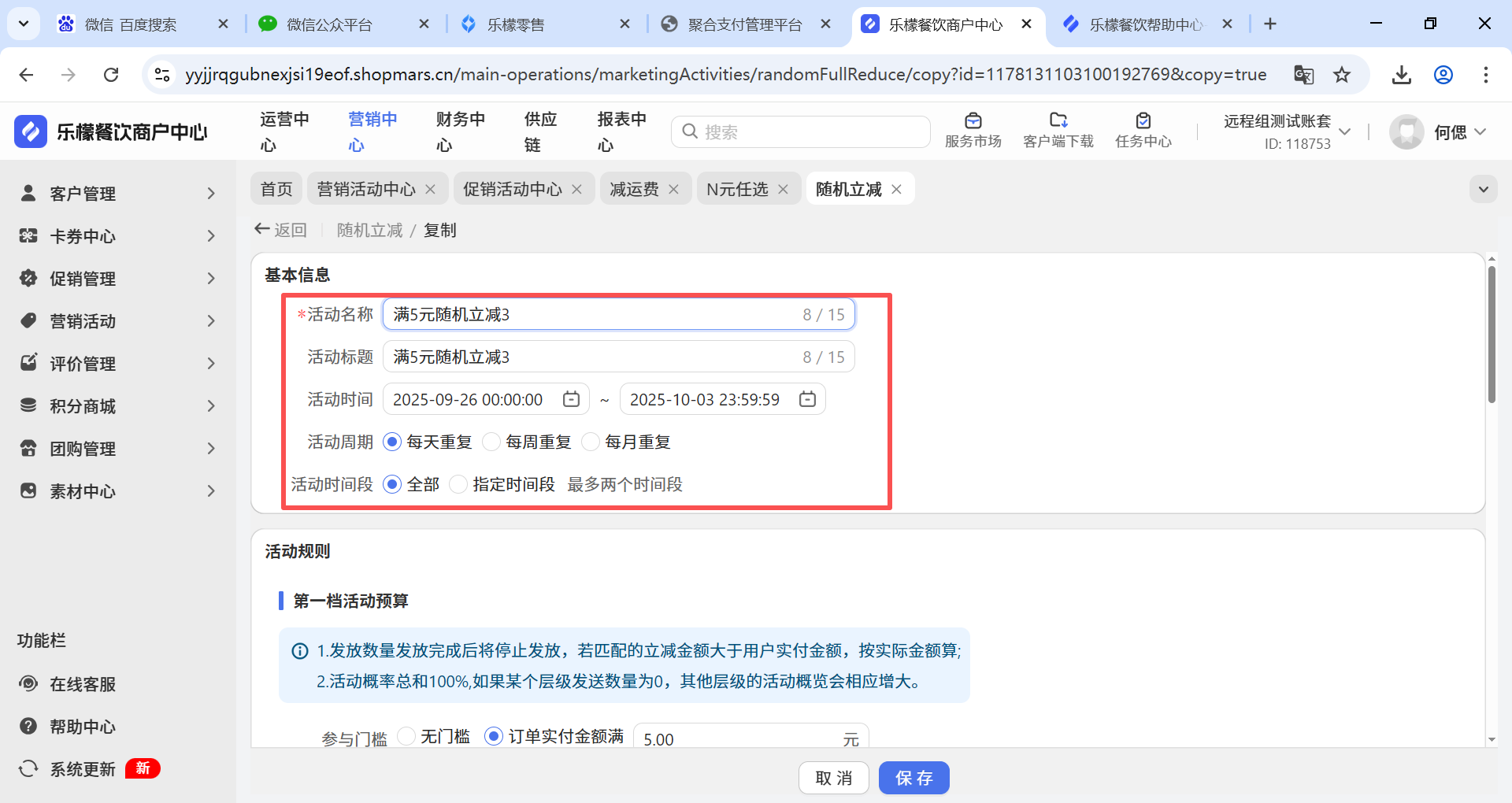This screenshot has width=1512, height=803.
Task: Click the user avatar picture
Action: tap(1406, 131)
